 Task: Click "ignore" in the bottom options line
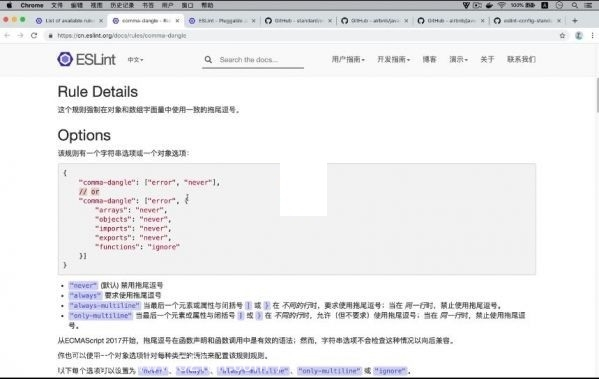pos(390,371)
